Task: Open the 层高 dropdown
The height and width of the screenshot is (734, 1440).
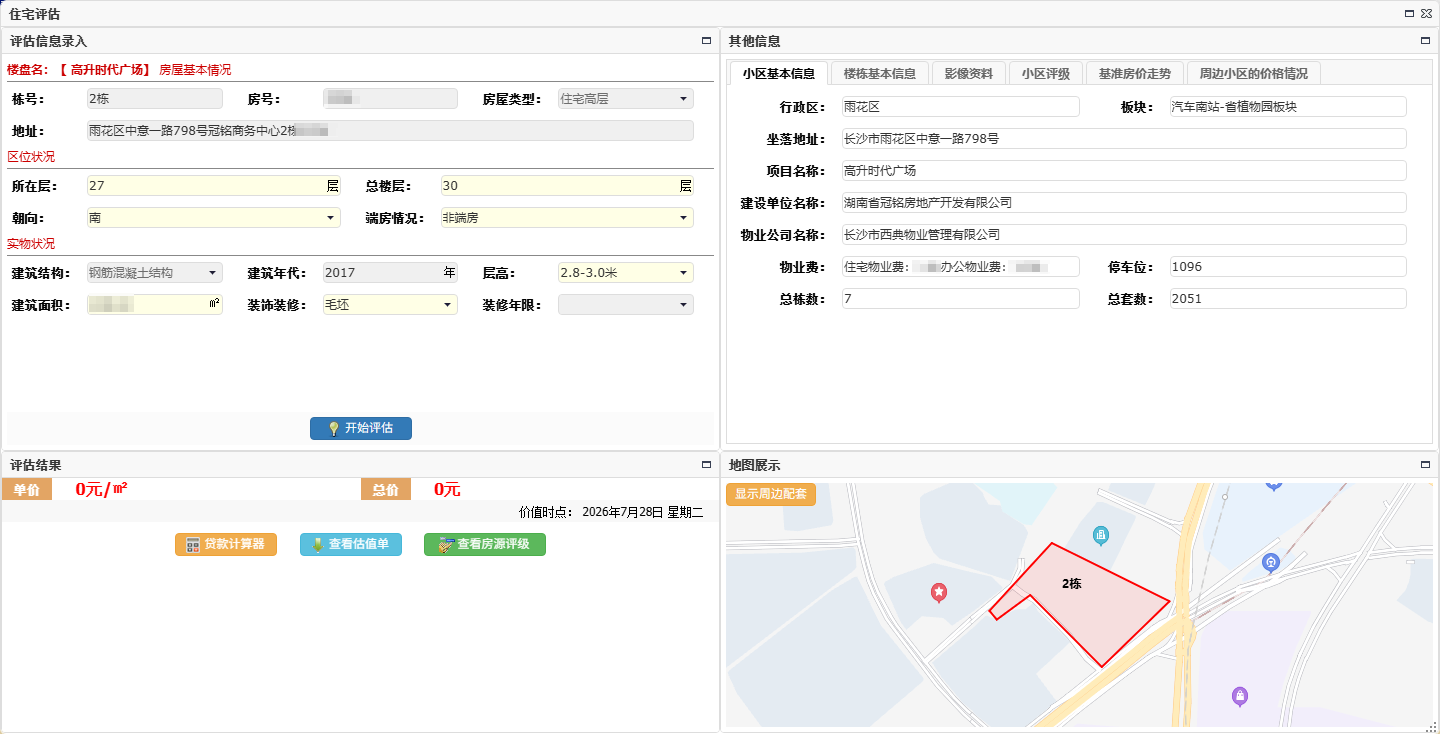Action: 684,273
